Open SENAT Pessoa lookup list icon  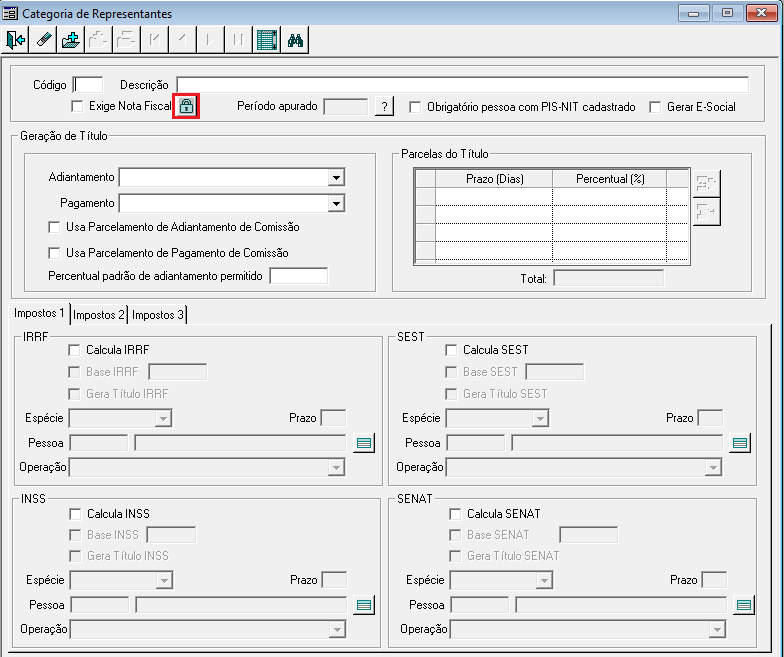point(744,605)
